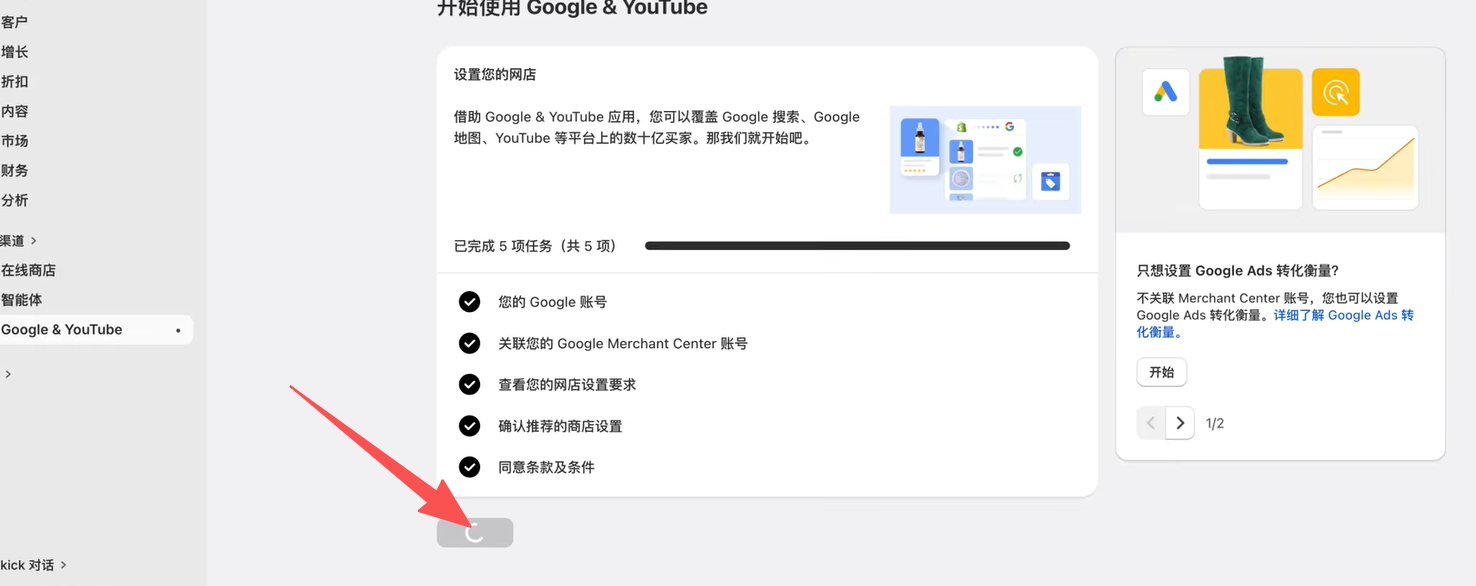
Task: Go to next card with right chevron
Action: point(1180,423)
